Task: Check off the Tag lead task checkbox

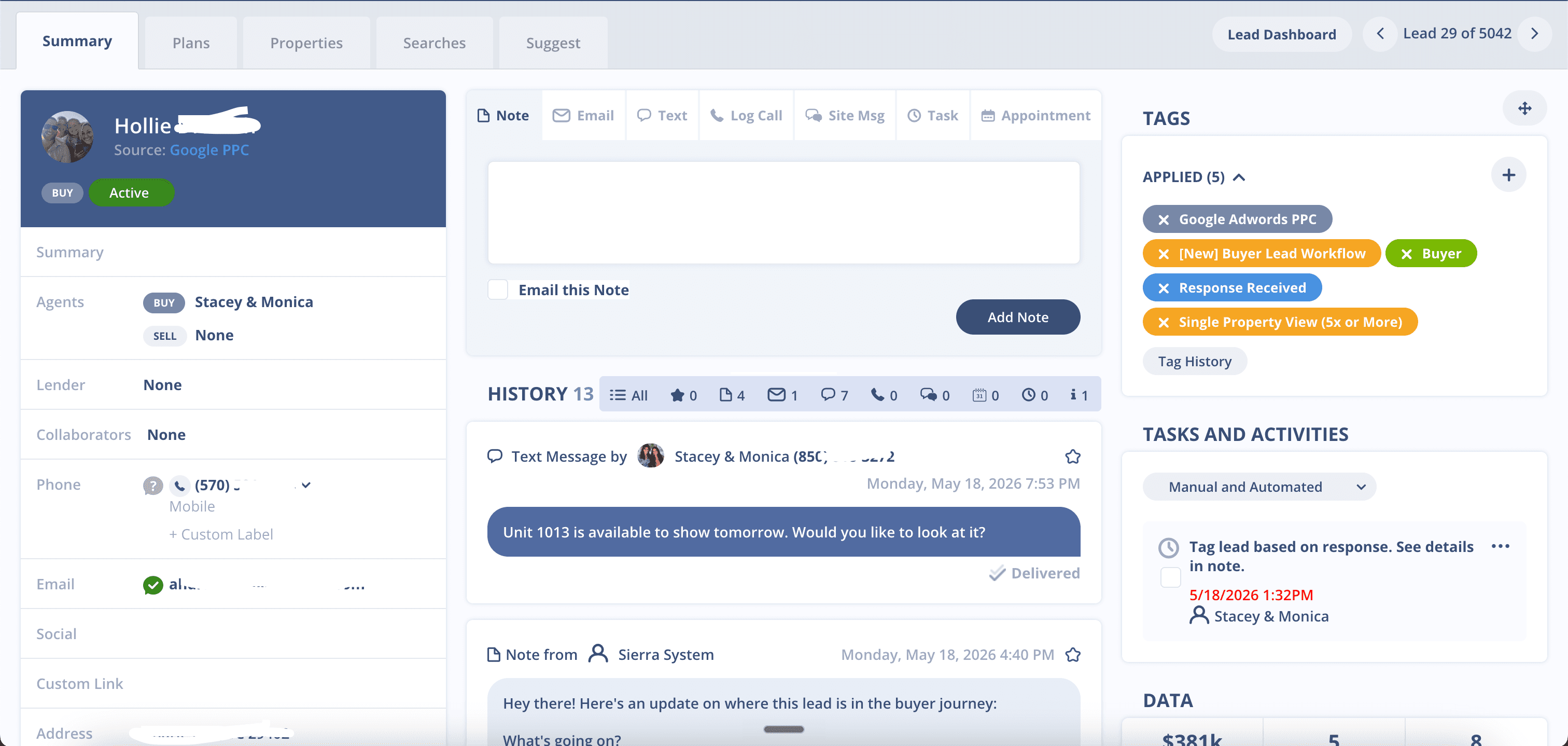Action: tap(1170, 577)
